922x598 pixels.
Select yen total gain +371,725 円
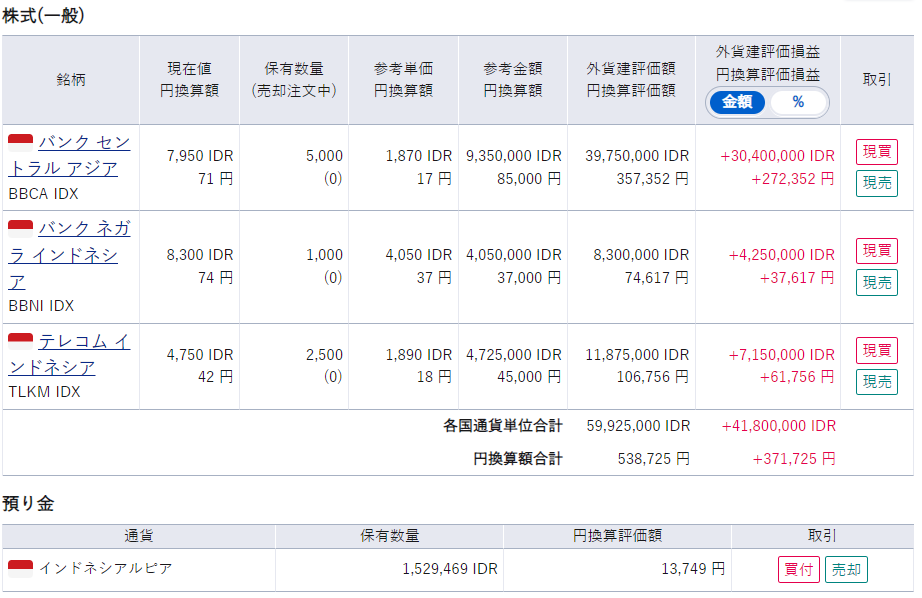(x=794, y=459)
